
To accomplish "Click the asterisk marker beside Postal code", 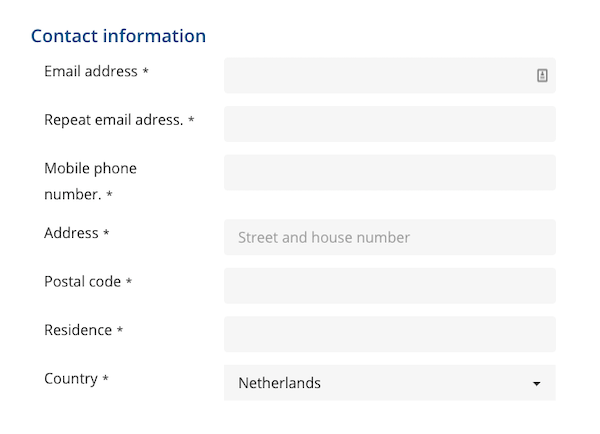I will [x=129, y=281].
